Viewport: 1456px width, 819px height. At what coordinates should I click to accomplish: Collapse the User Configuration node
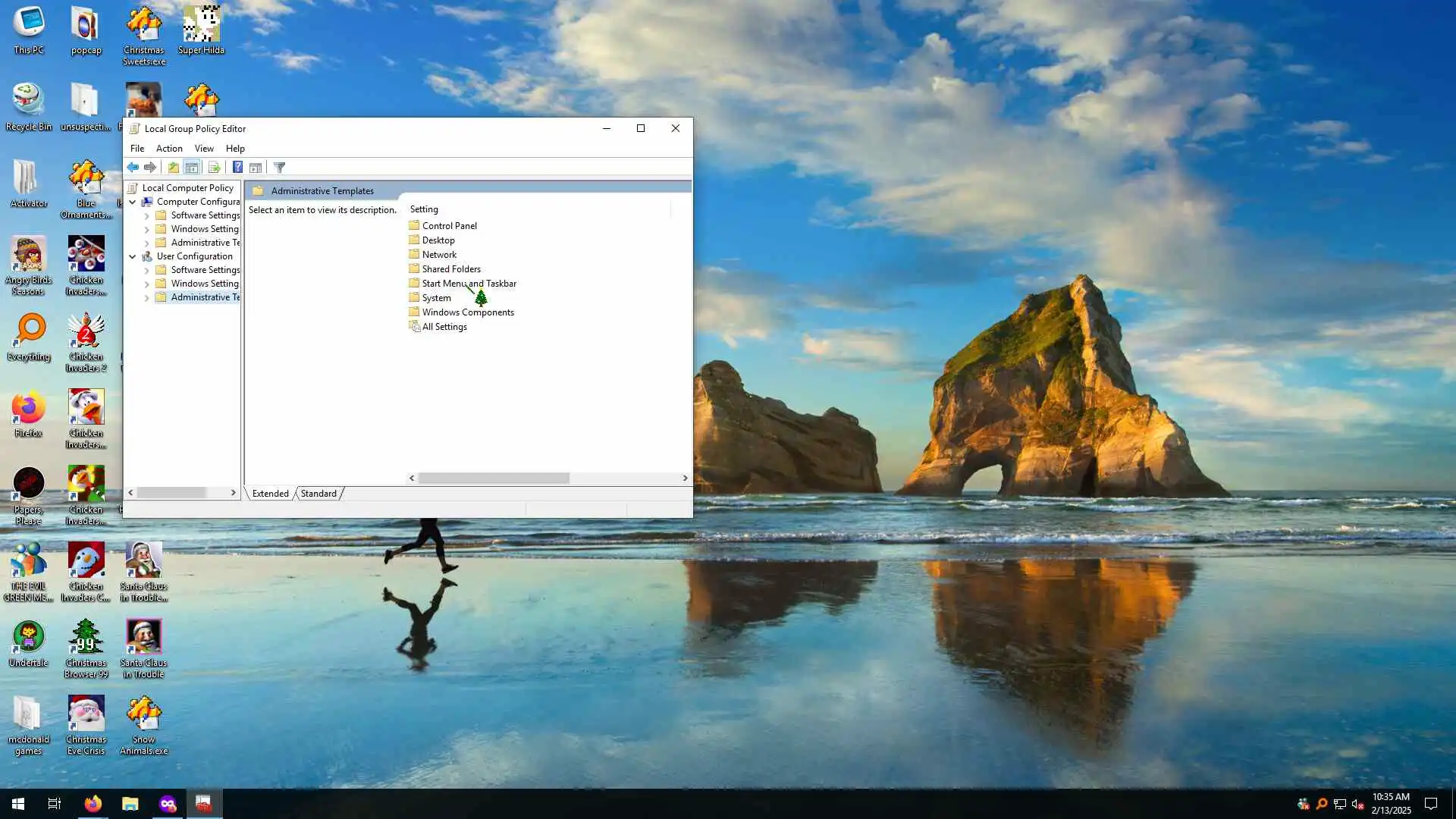[133, 257]
